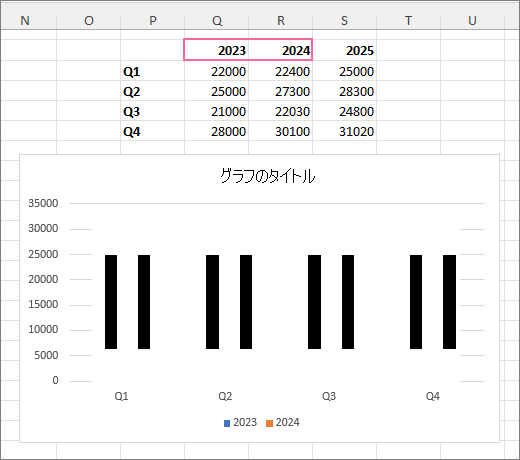Select the second bar above Q1
Screen dimensions: 520x460
[x=144, y=302]
